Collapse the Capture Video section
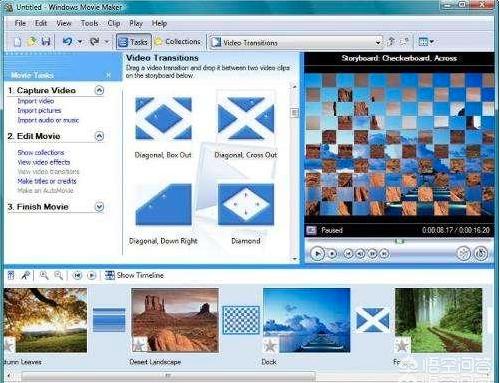500x383 pixels. [x=99, y=90]
